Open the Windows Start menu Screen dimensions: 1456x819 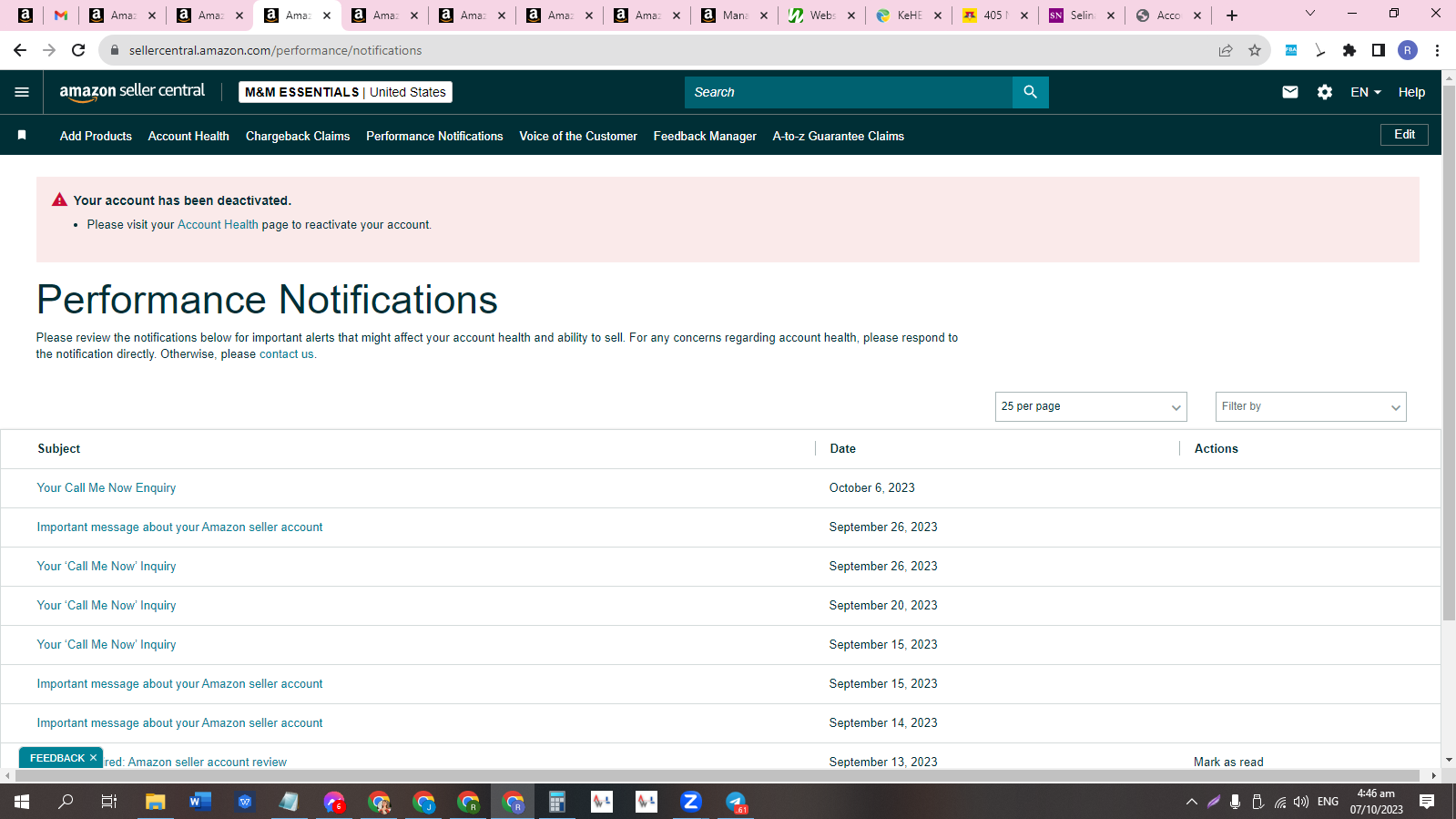(x=22, y=802)
